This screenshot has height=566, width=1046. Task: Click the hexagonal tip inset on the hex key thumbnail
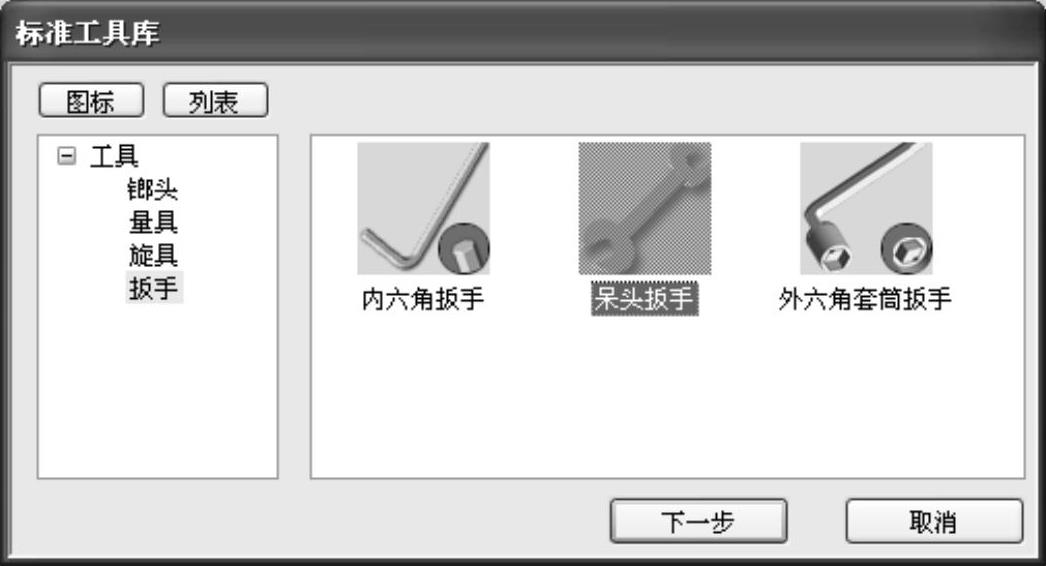pos(464,248)
